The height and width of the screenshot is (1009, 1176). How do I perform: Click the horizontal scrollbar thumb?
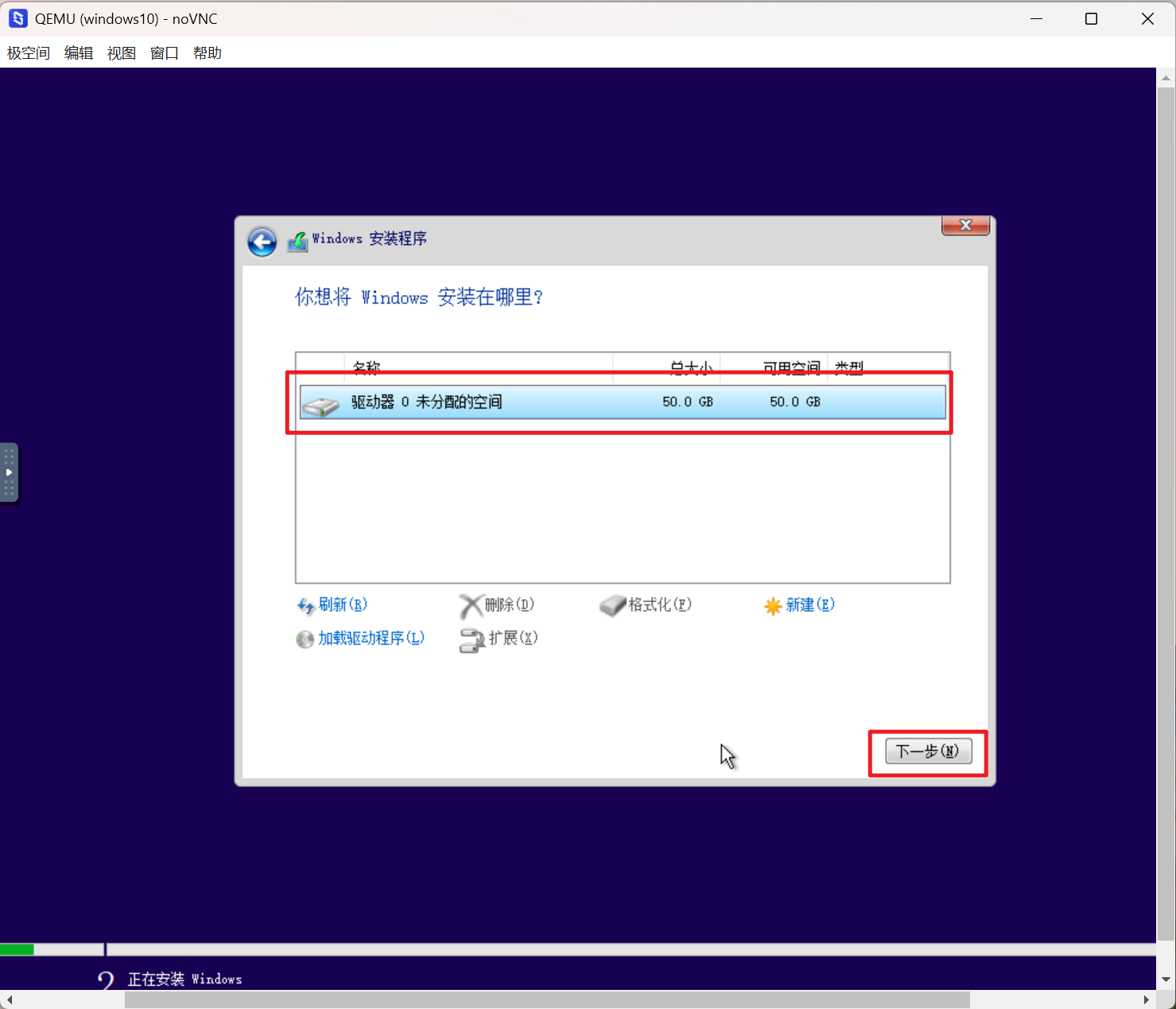point(547,999)
